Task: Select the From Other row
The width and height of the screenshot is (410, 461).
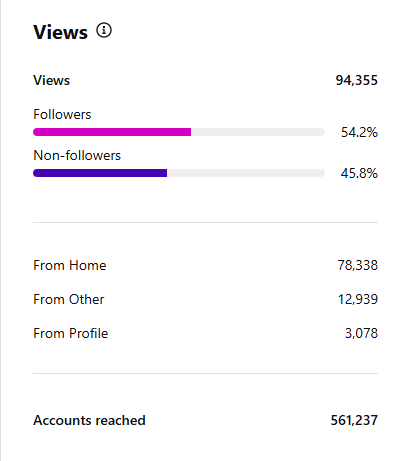Action: coord(205,300)
